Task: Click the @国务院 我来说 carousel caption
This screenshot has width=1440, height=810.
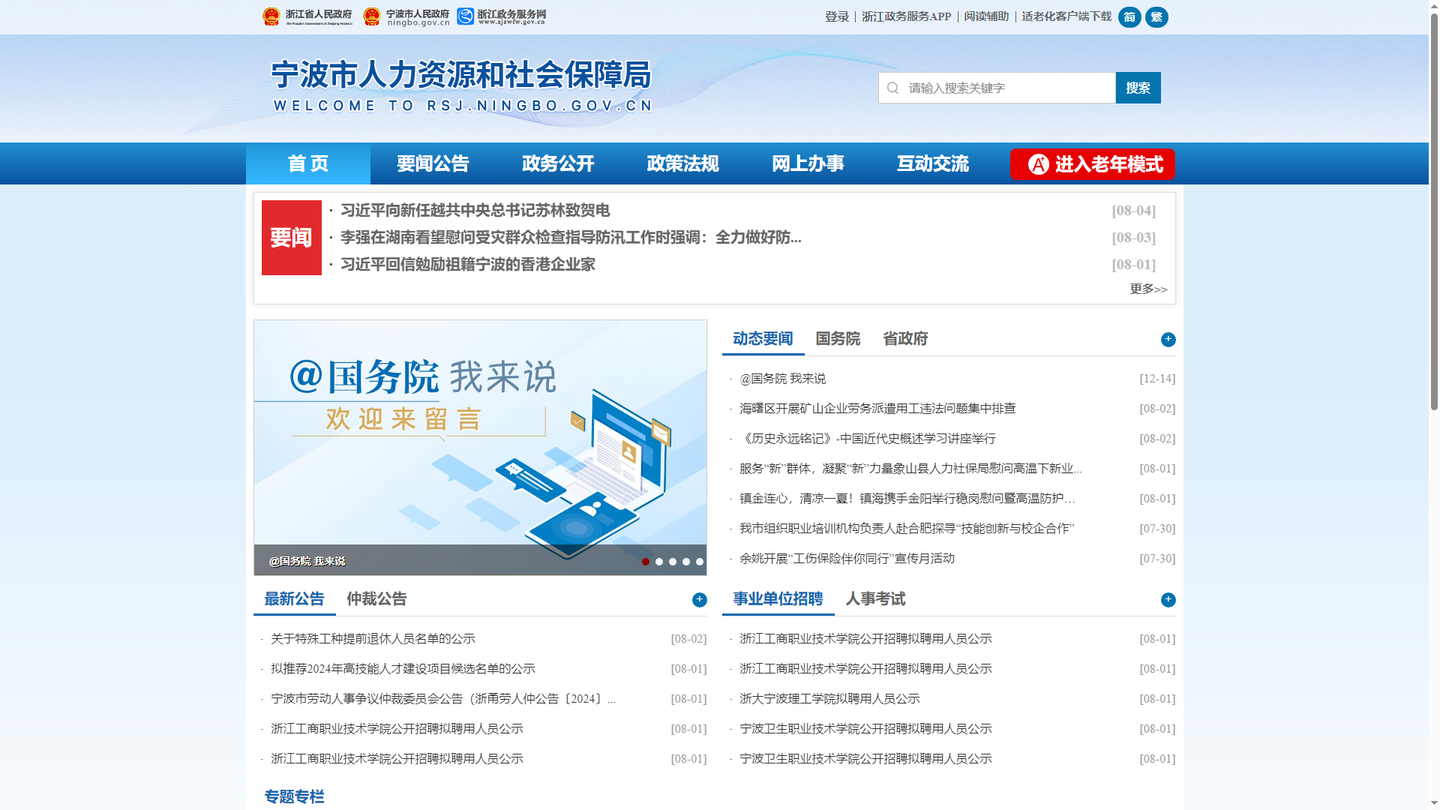Action: click(307, 561)
